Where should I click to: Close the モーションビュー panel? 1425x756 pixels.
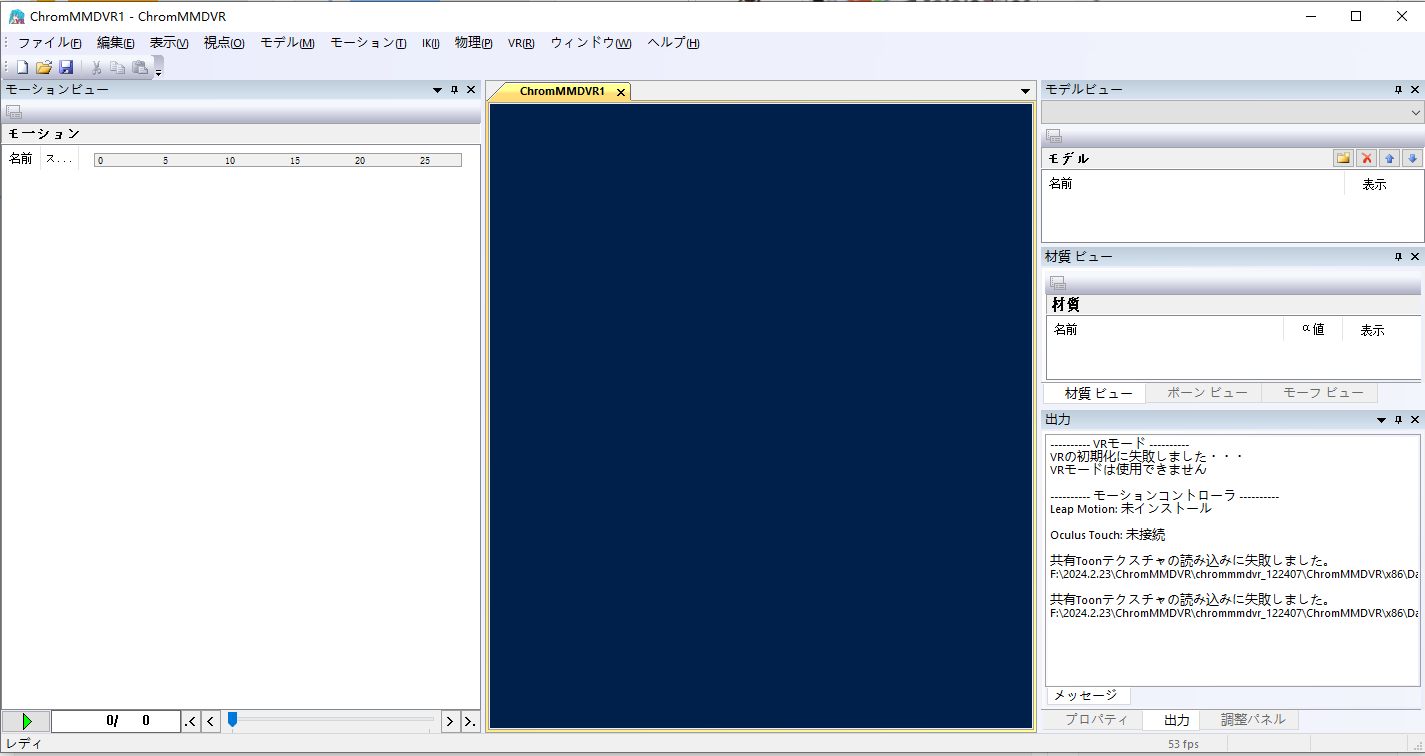pos(471,90)
